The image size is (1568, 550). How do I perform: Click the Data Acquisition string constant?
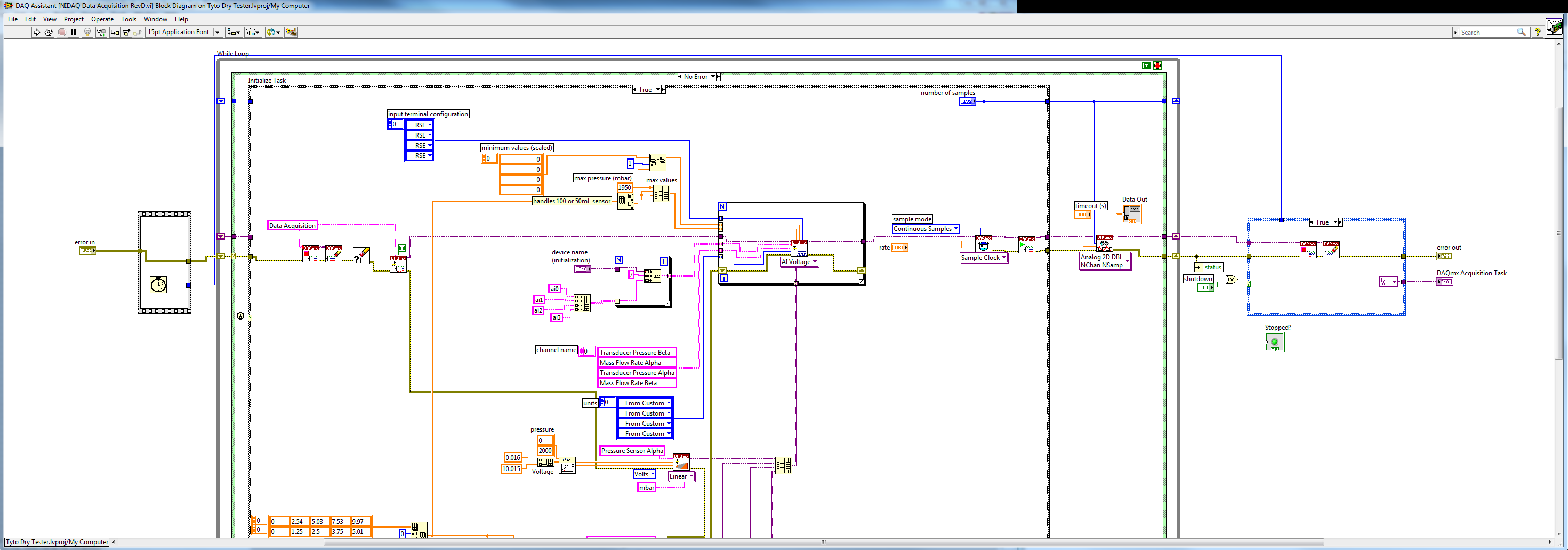(292, 225)
